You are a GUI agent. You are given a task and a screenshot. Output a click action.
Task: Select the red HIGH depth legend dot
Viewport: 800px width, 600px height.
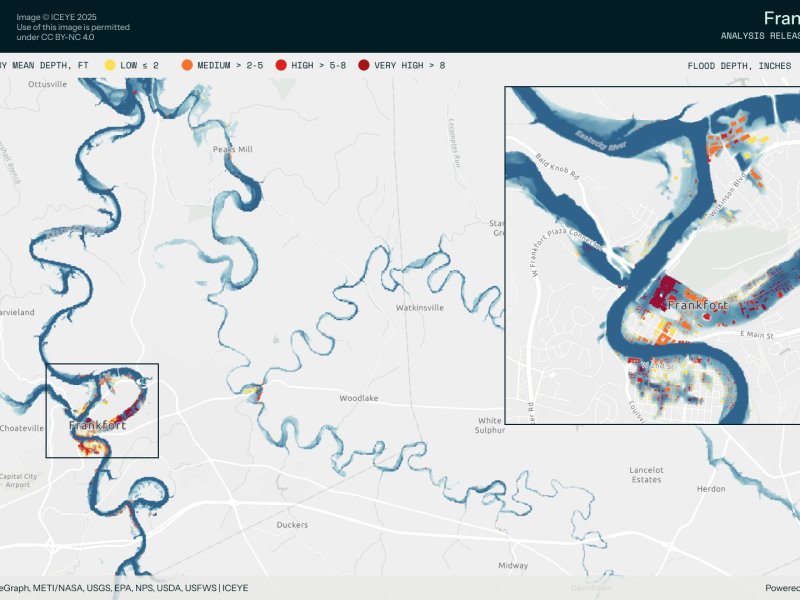coord(281,65)
